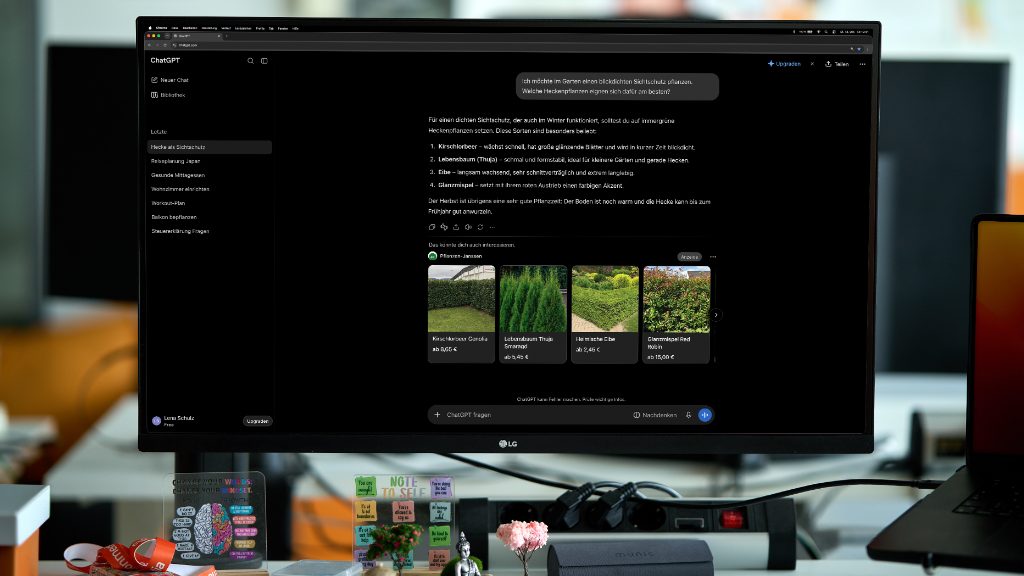
Task: Start voice mode with the blue button
Action: (x=705, y=415)
